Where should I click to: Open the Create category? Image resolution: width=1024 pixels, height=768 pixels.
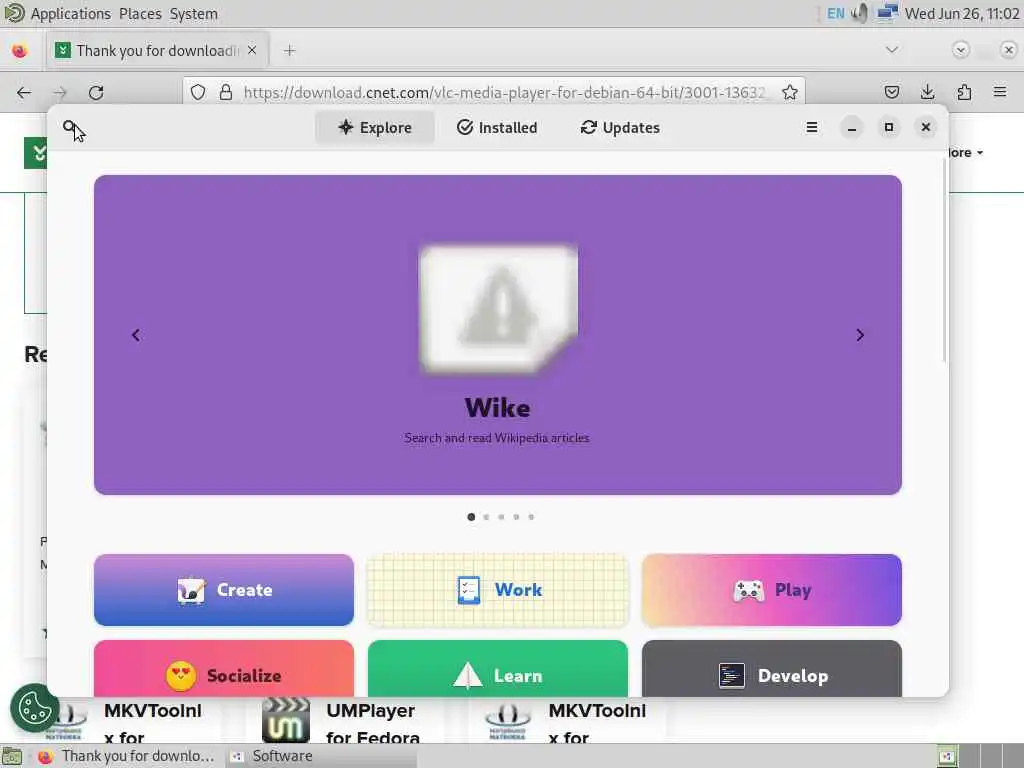(224, 590)
